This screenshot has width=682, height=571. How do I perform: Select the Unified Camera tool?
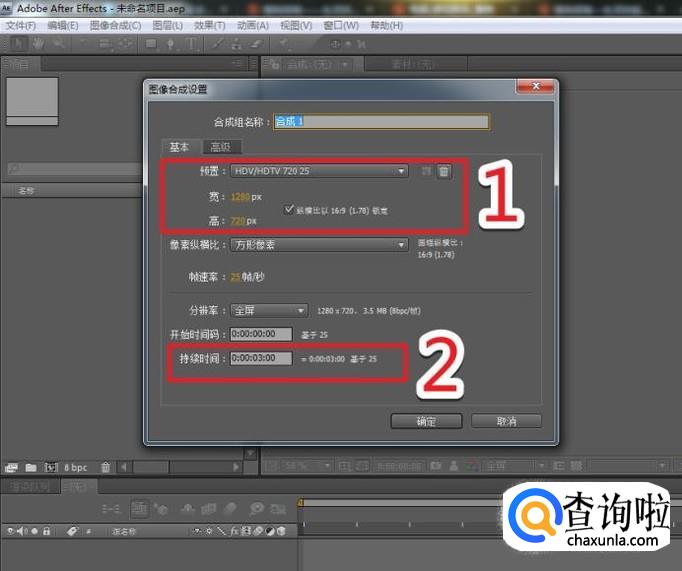[x=104, y=44]
